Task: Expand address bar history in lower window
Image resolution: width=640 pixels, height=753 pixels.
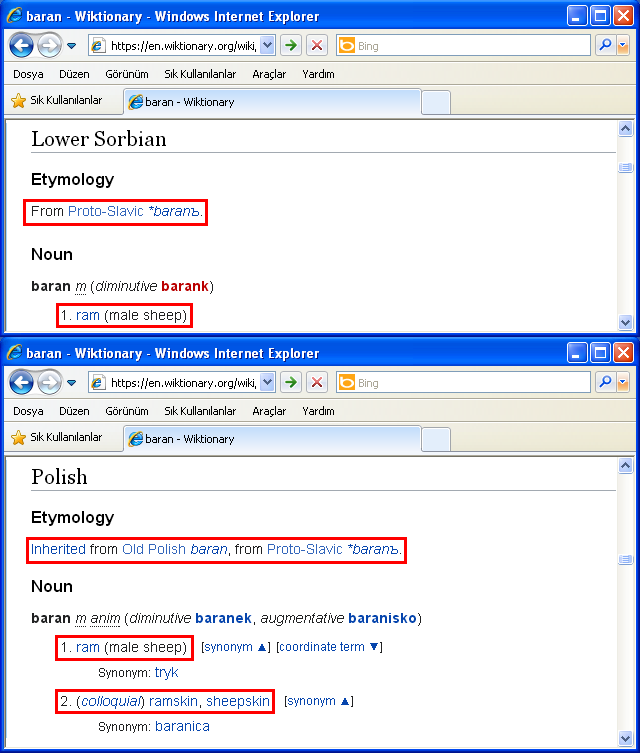Action: point(267,383)
